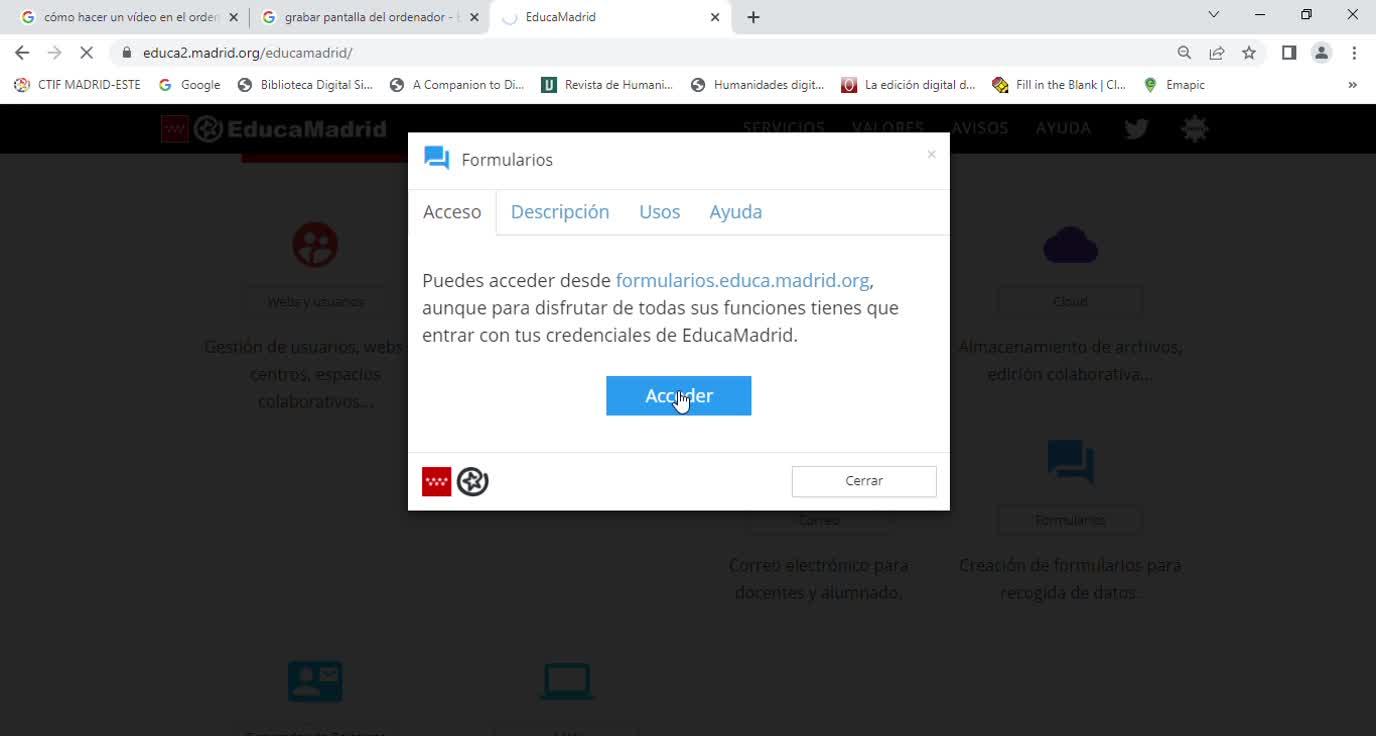This screenshot has width=1376, height=736.
Task: Click the Webs y usuarios label button
Action: pos(315,301)
